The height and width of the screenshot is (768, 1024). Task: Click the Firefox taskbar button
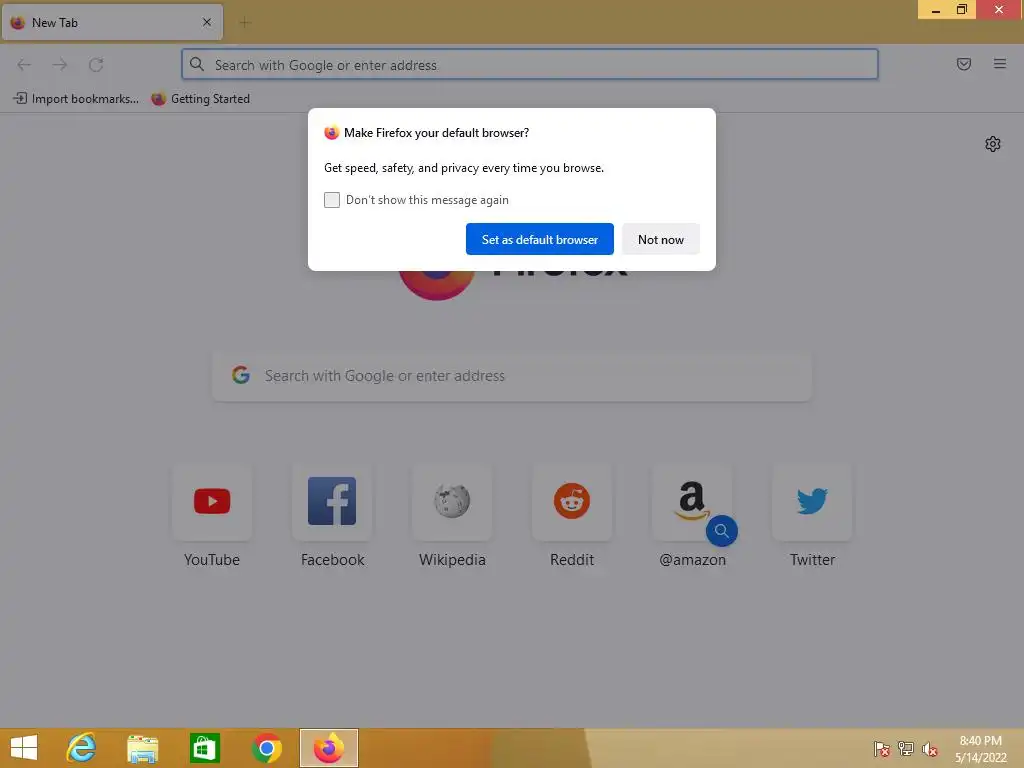tap(328, 748)
